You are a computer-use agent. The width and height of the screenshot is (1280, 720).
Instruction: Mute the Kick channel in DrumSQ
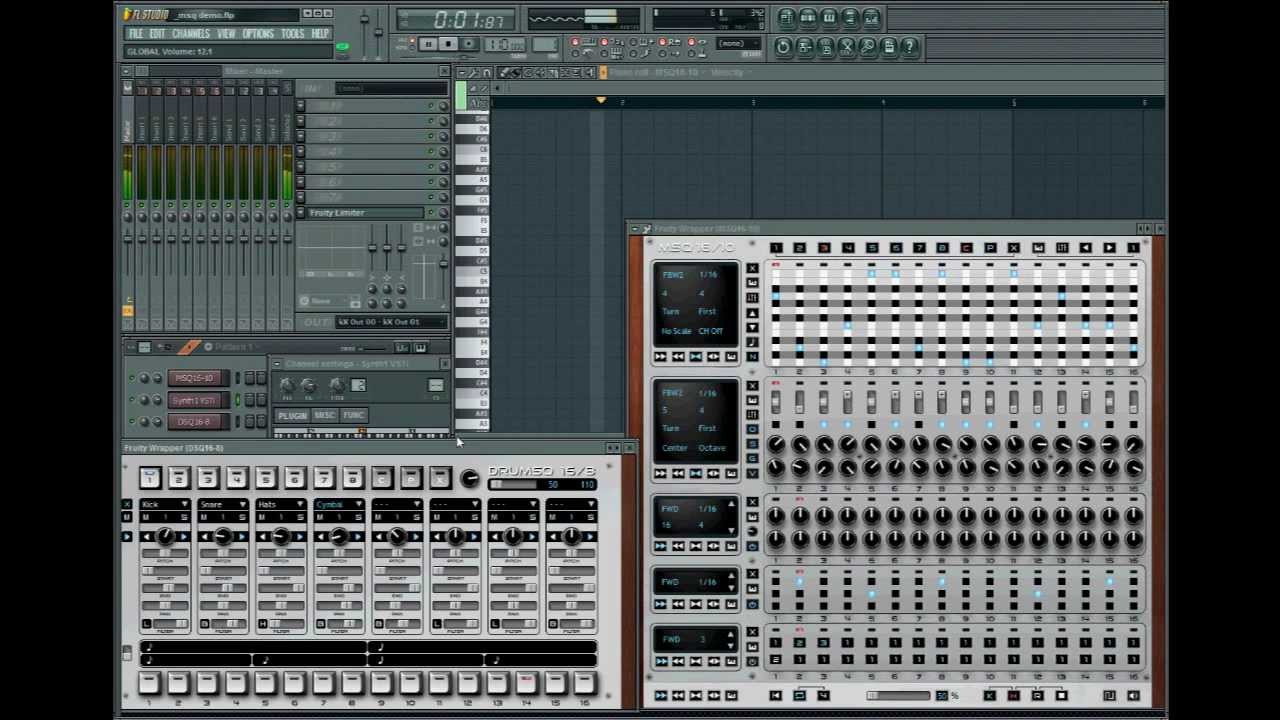[x=146, y=517]
